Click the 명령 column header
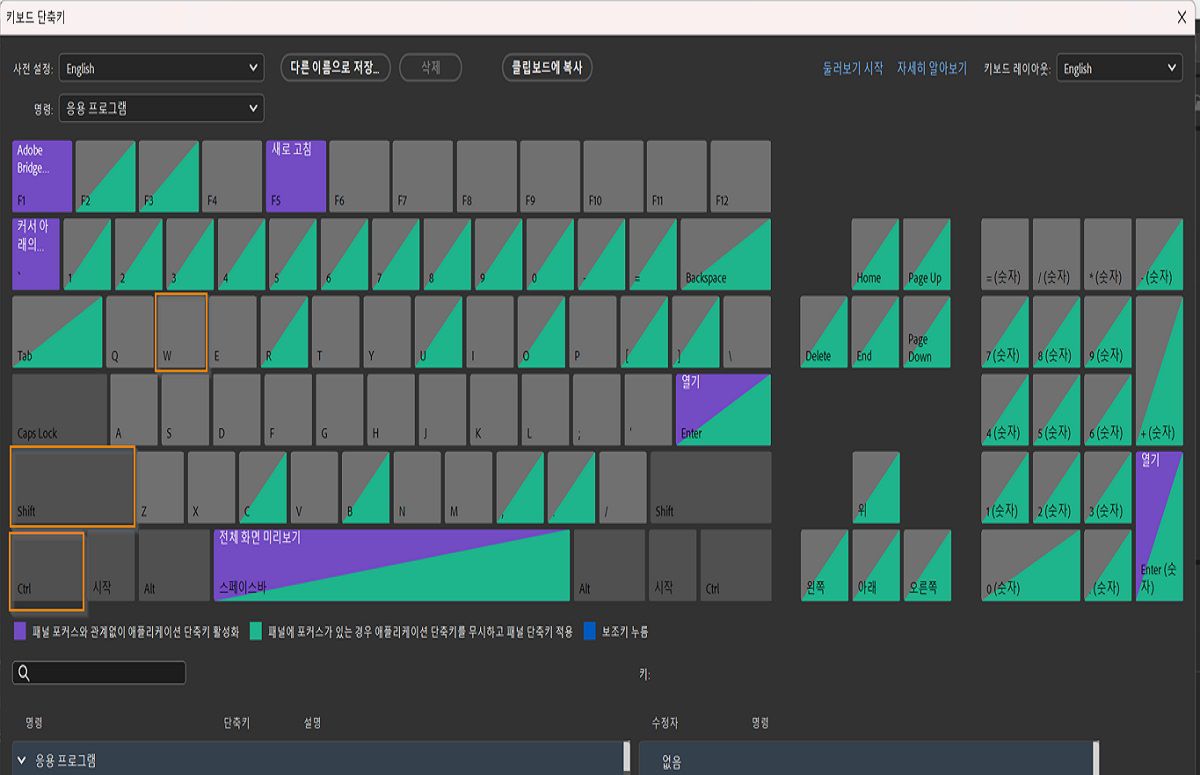The height and width of the screenshot is (775, 1200). point(33,722)
